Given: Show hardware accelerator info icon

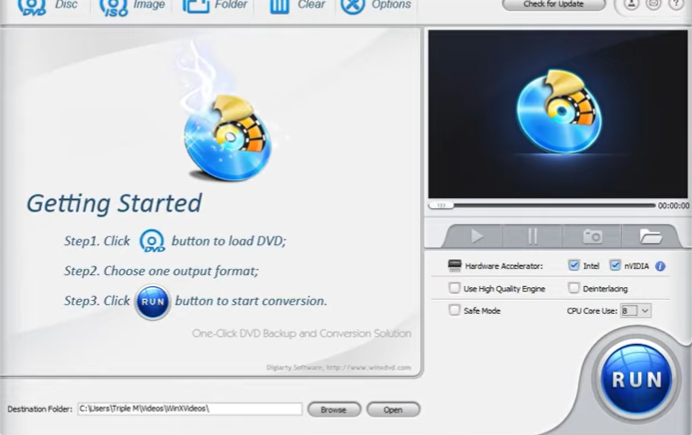Looking at the screenshot, I should [x=660, y=266].
